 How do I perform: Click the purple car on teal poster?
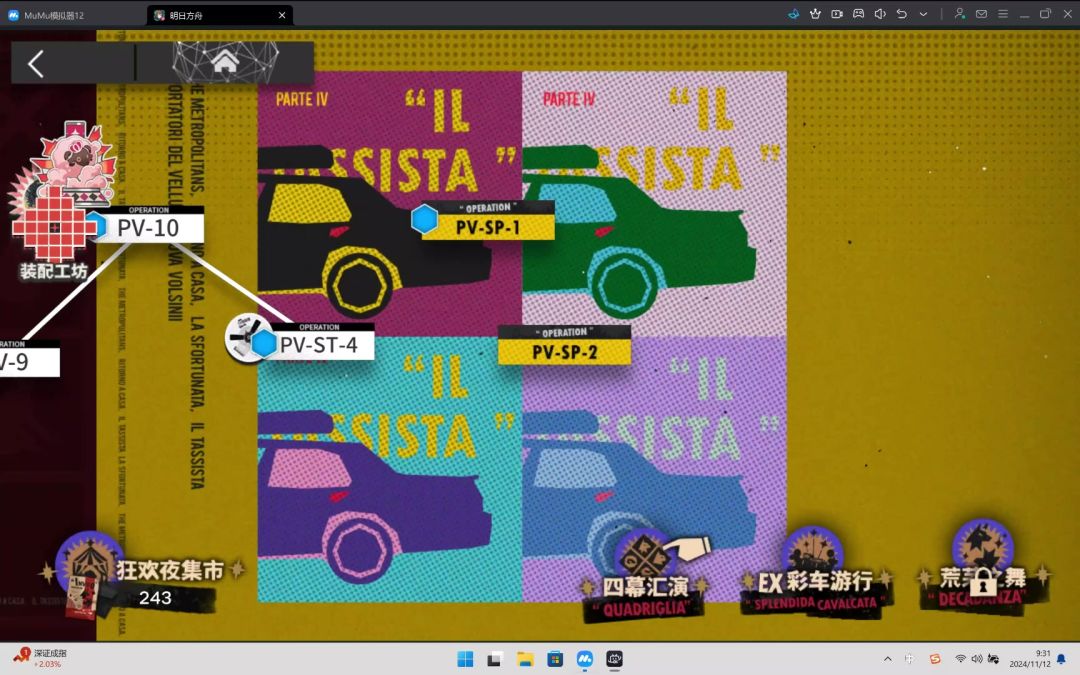[389, 469]
